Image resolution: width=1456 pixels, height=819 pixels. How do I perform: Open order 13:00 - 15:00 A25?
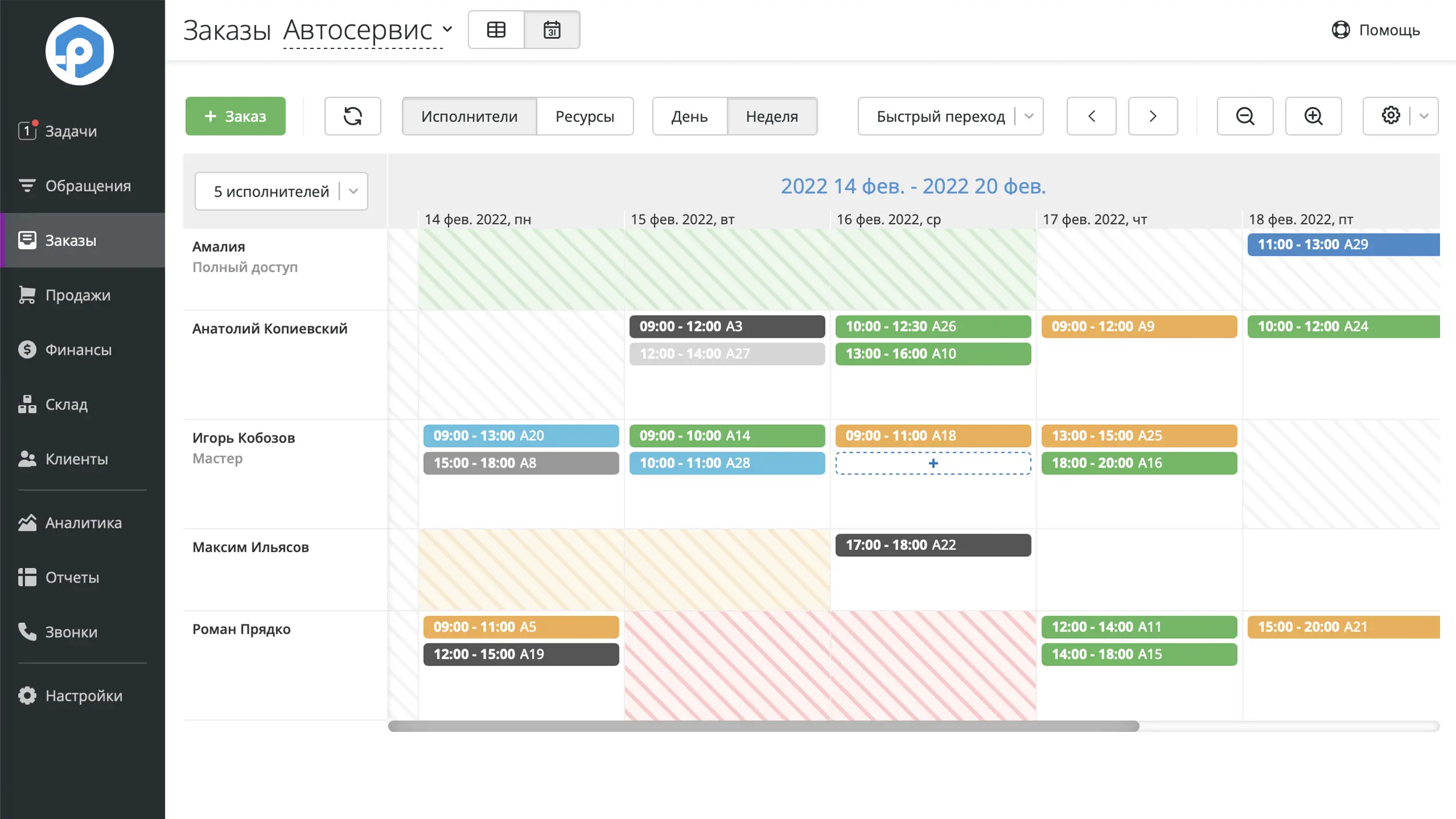coord(1139,436)
